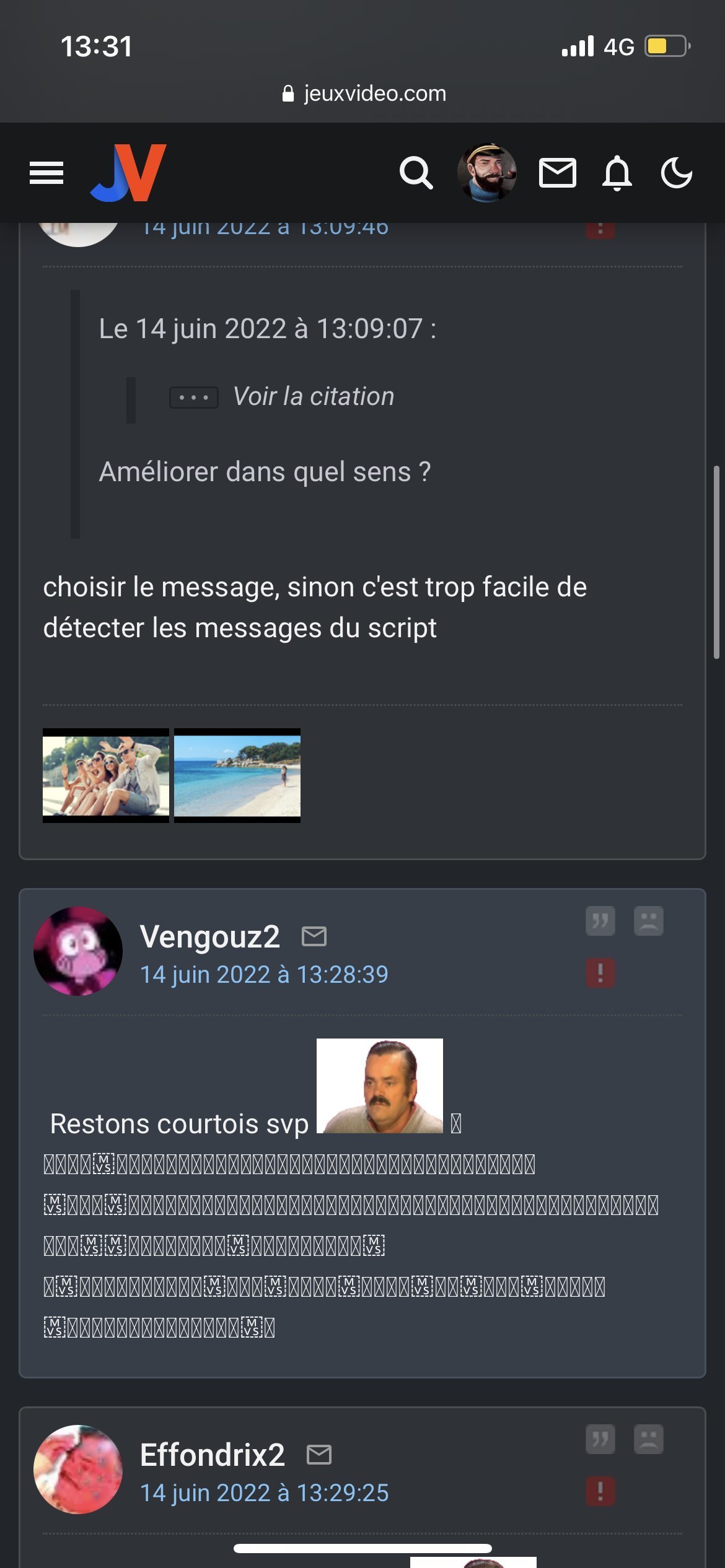Expand the hidden citation with the ellipsis button
Screen dimensions: 725x1568
(194, 398)
